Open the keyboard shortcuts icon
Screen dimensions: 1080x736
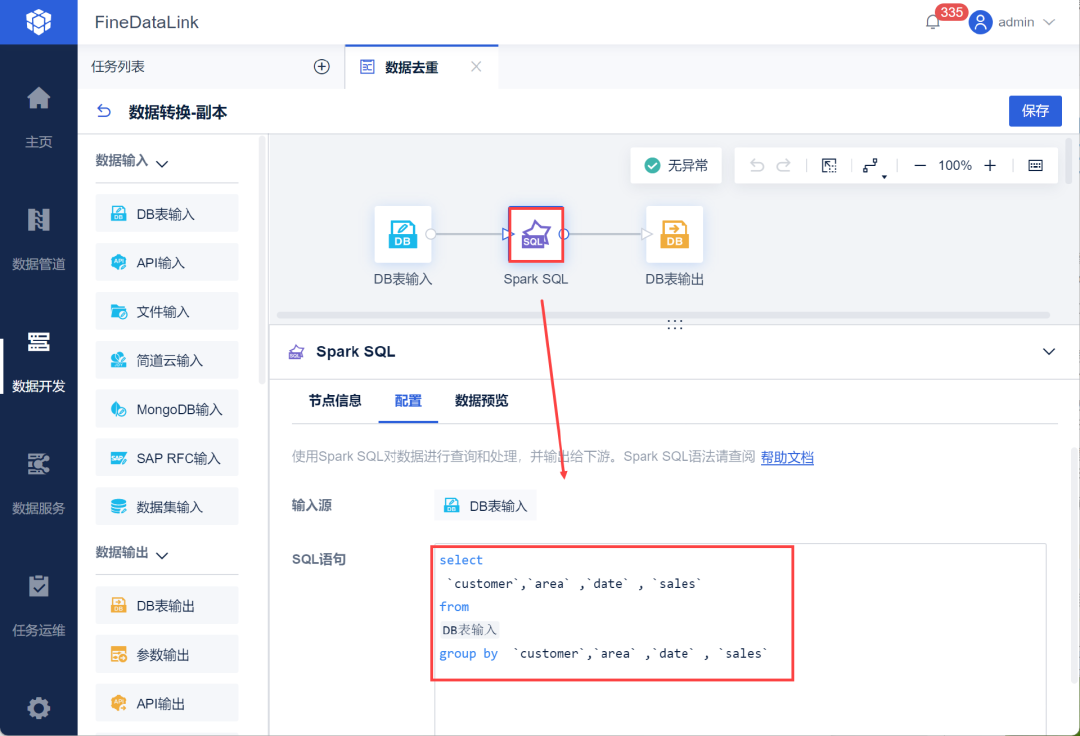click(1035, 165)
